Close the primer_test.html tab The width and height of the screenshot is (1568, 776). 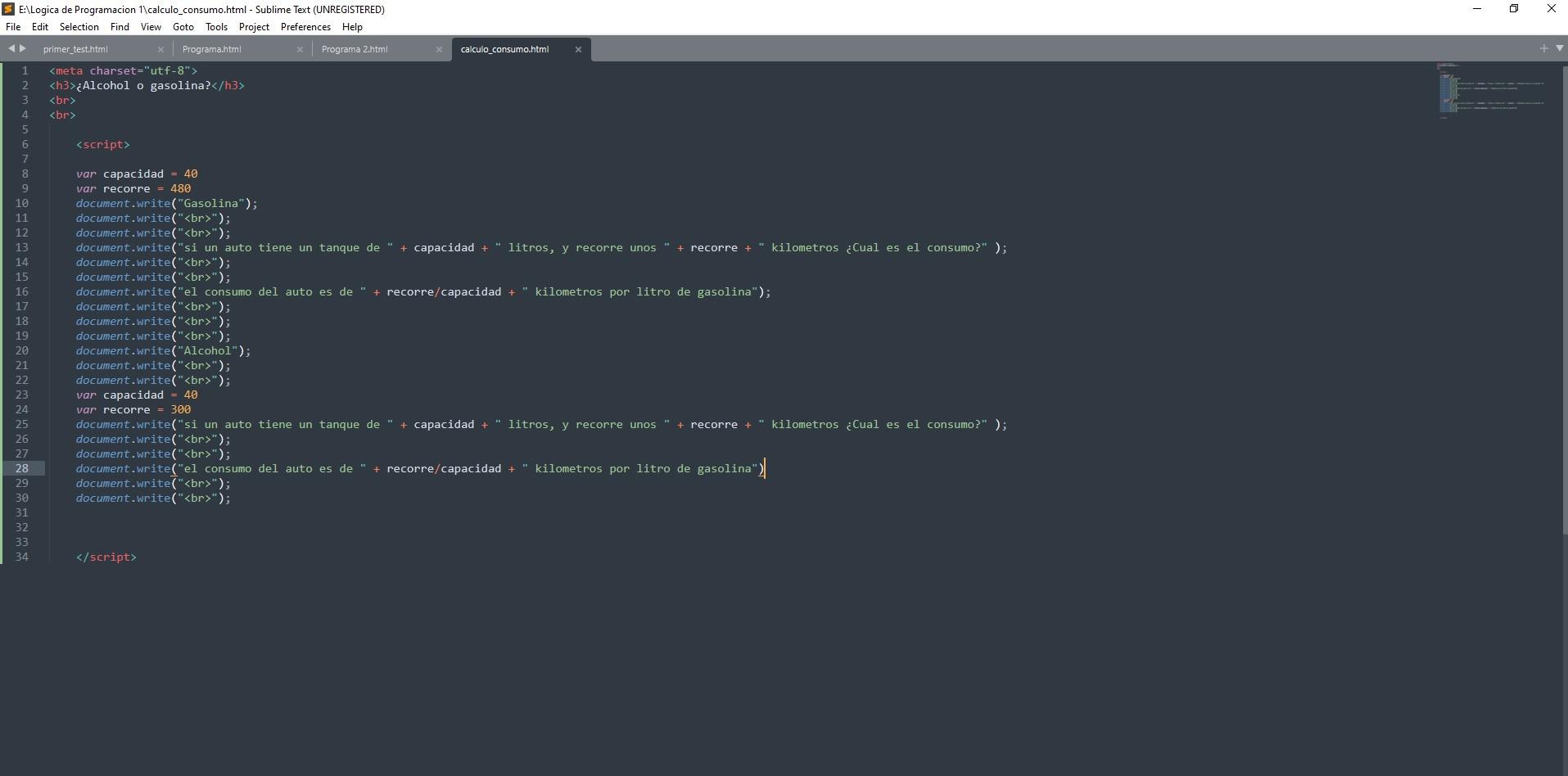click(160, 49)
